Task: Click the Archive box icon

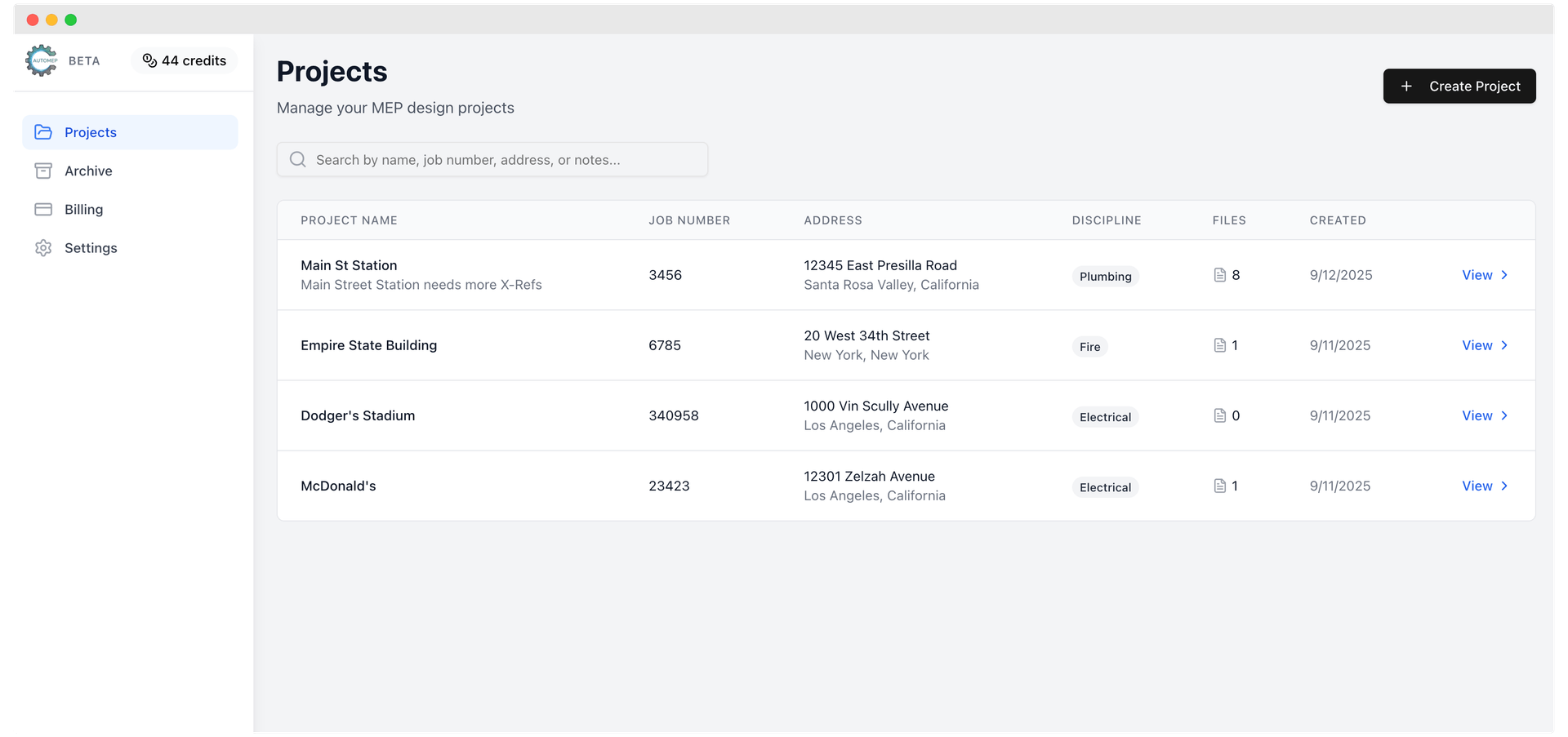Action: click(43, 171)
